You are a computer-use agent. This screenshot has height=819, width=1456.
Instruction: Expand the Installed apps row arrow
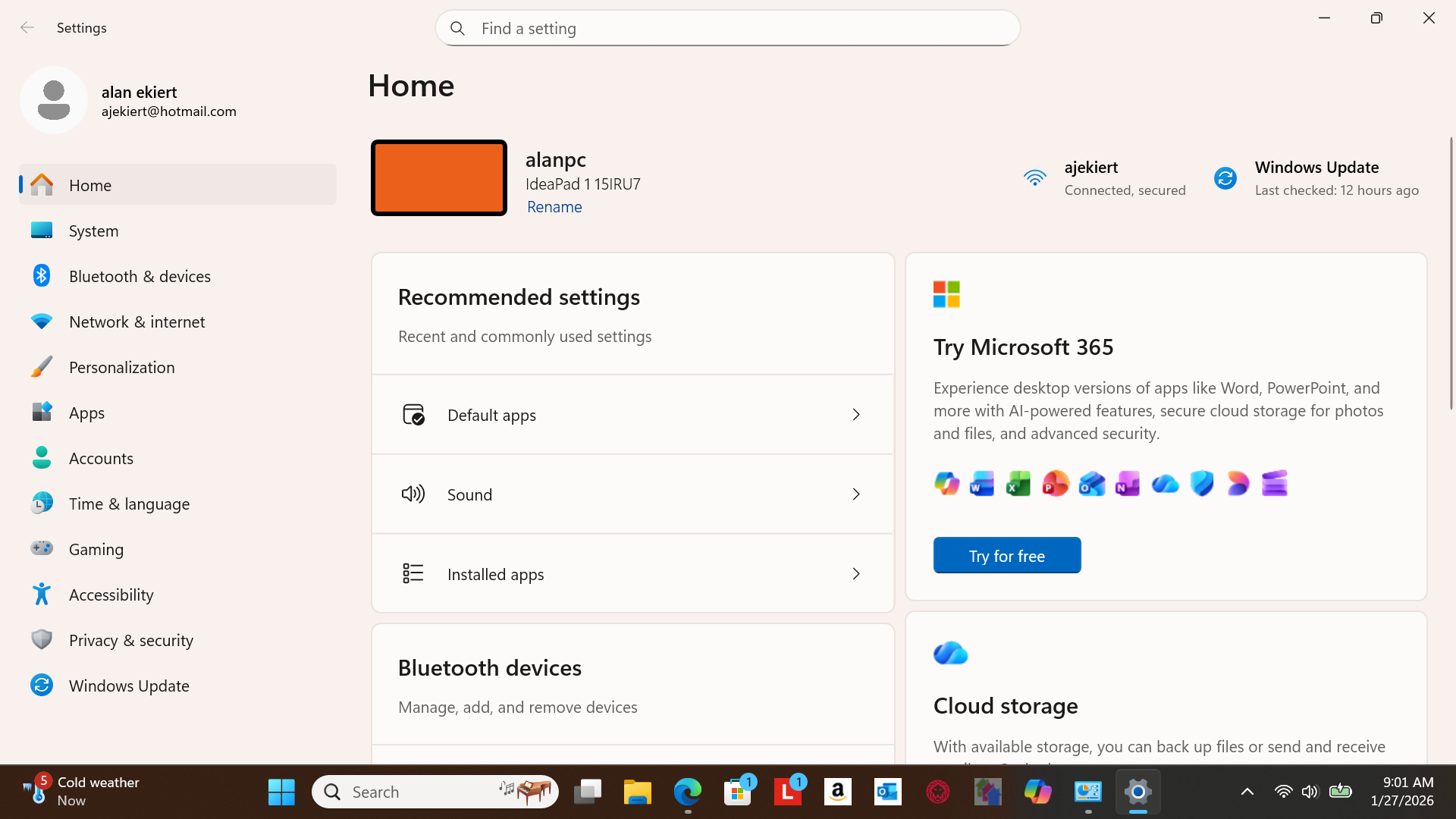tap(855, 574)
